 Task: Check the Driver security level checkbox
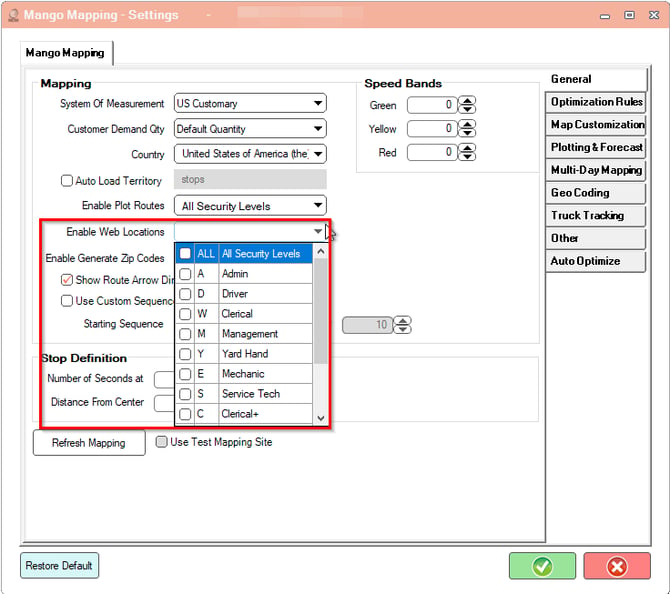[x=185, y=294]
